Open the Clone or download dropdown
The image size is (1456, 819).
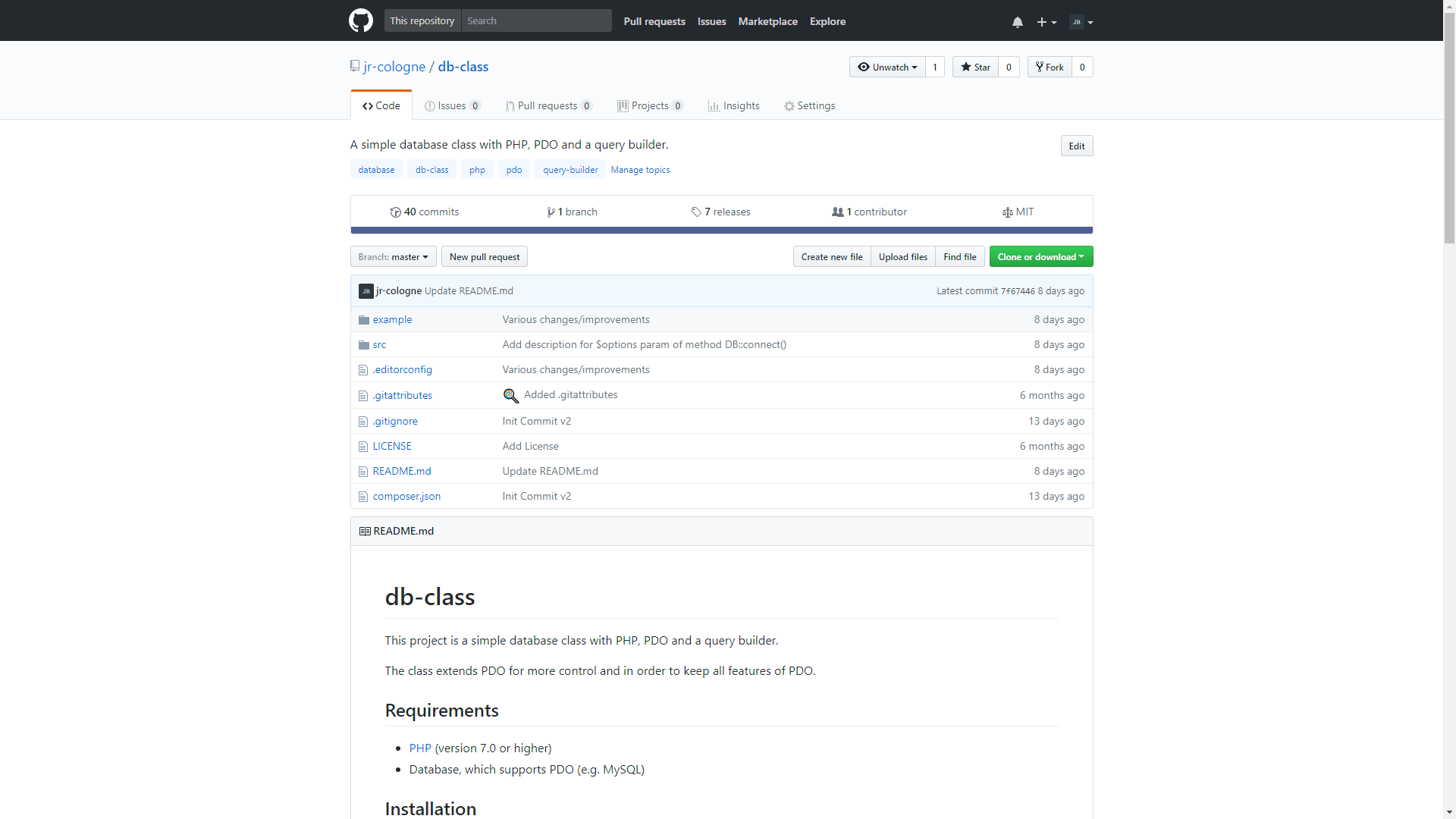[1040, 257]
